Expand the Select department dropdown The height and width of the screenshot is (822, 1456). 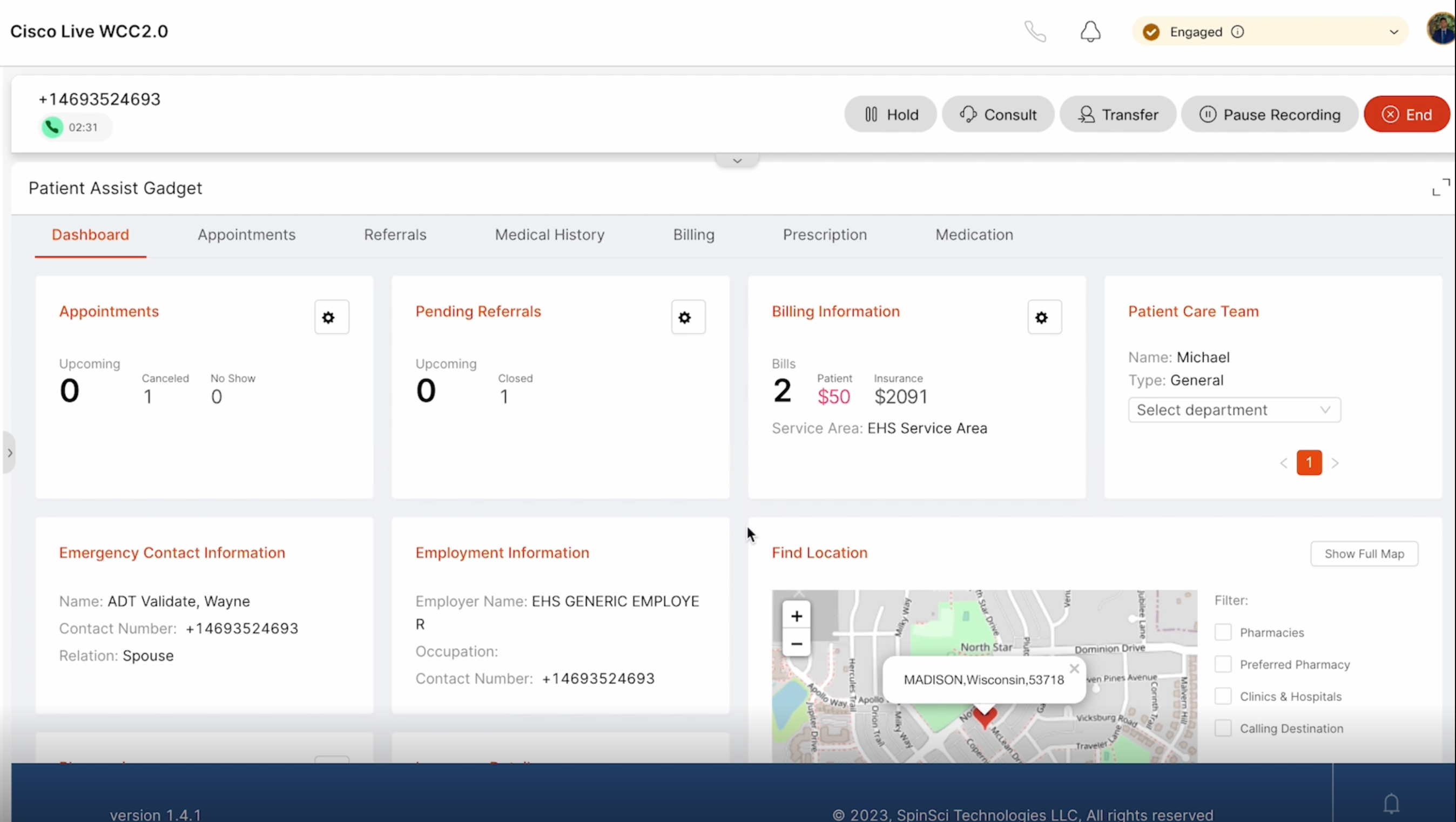pyautogui.click(x=1235, y=410)
